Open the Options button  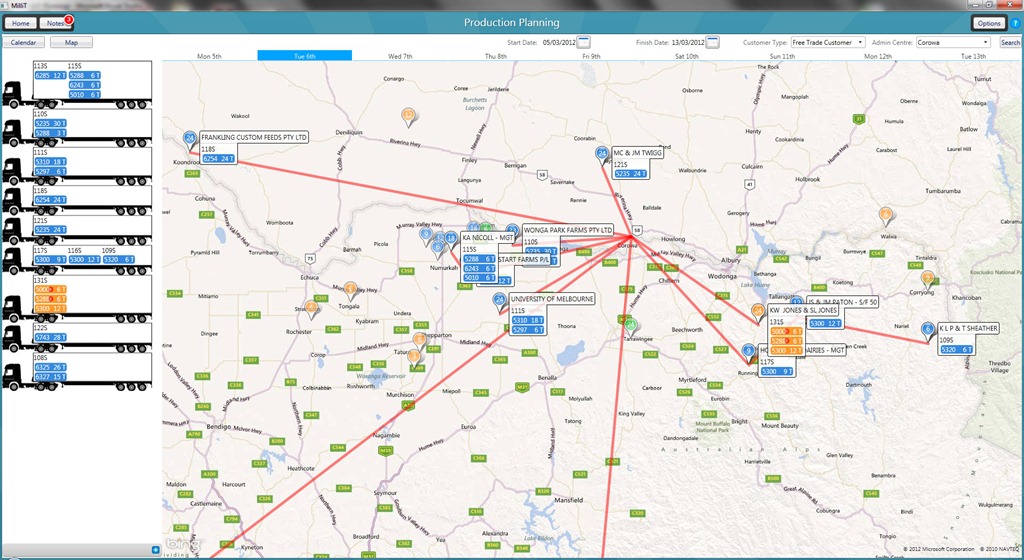pyautogui.click(x=988, y=22)
